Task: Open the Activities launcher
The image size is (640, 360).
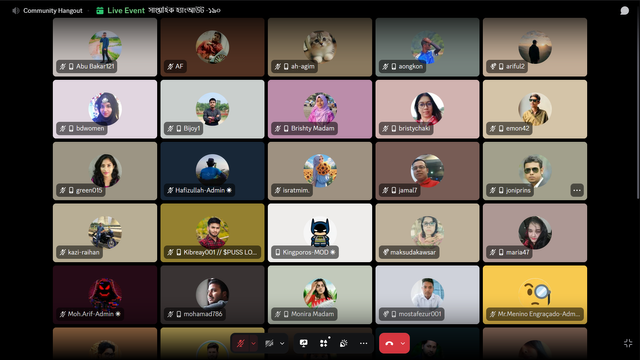Action: tap(324, 343)
